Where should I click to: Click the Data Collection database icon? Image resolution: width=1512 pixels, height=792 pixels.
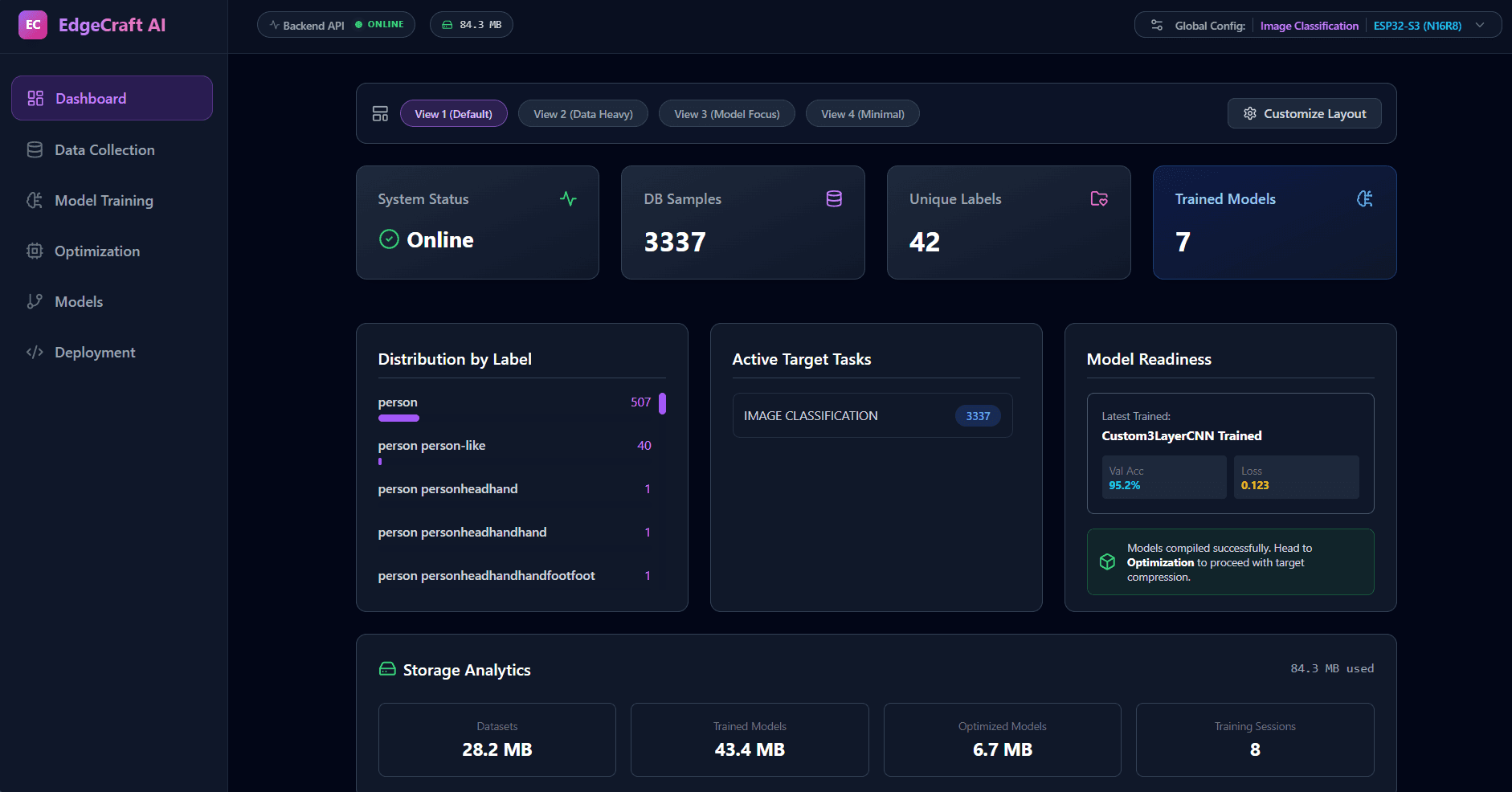point(35,149)
